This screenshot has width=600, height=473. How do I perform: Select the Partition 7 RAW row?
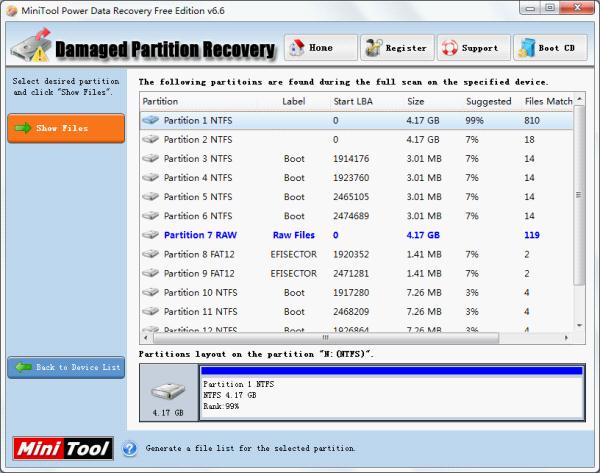click(357, 235)
